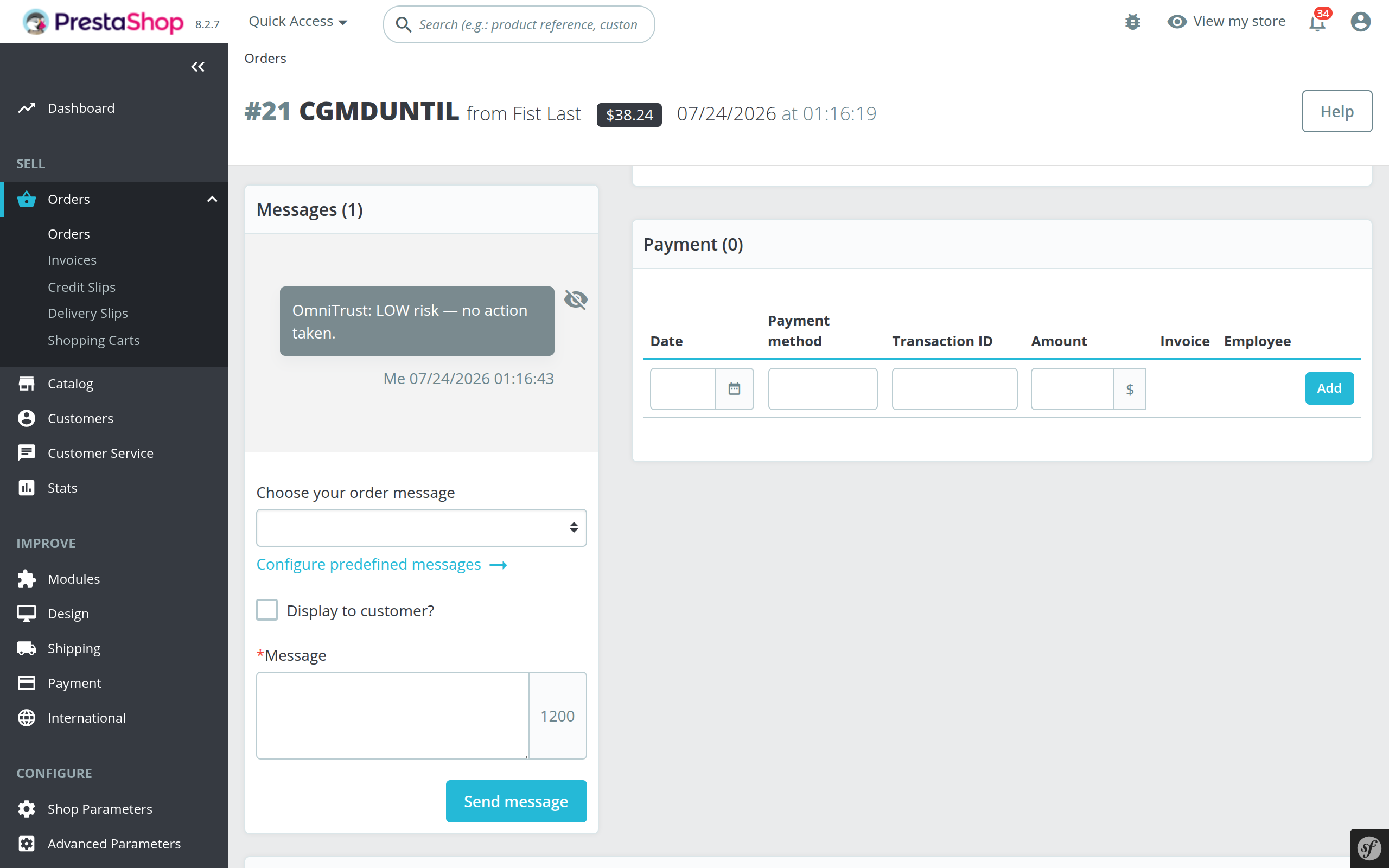This screenshot has width=1389, height=868.
Task: Focus the Message text area
Action: point(393,716)
